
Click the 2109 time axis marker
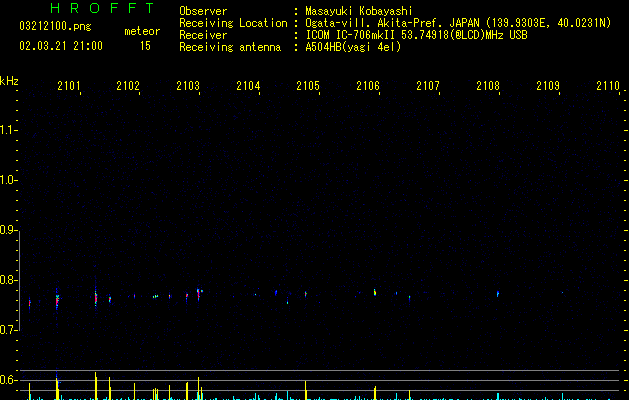(548, 85)
